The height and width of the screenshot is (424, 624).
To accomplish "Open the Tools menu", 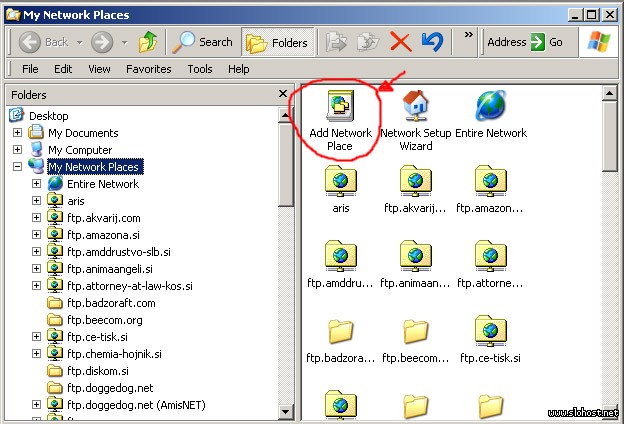I will (200, 69).
